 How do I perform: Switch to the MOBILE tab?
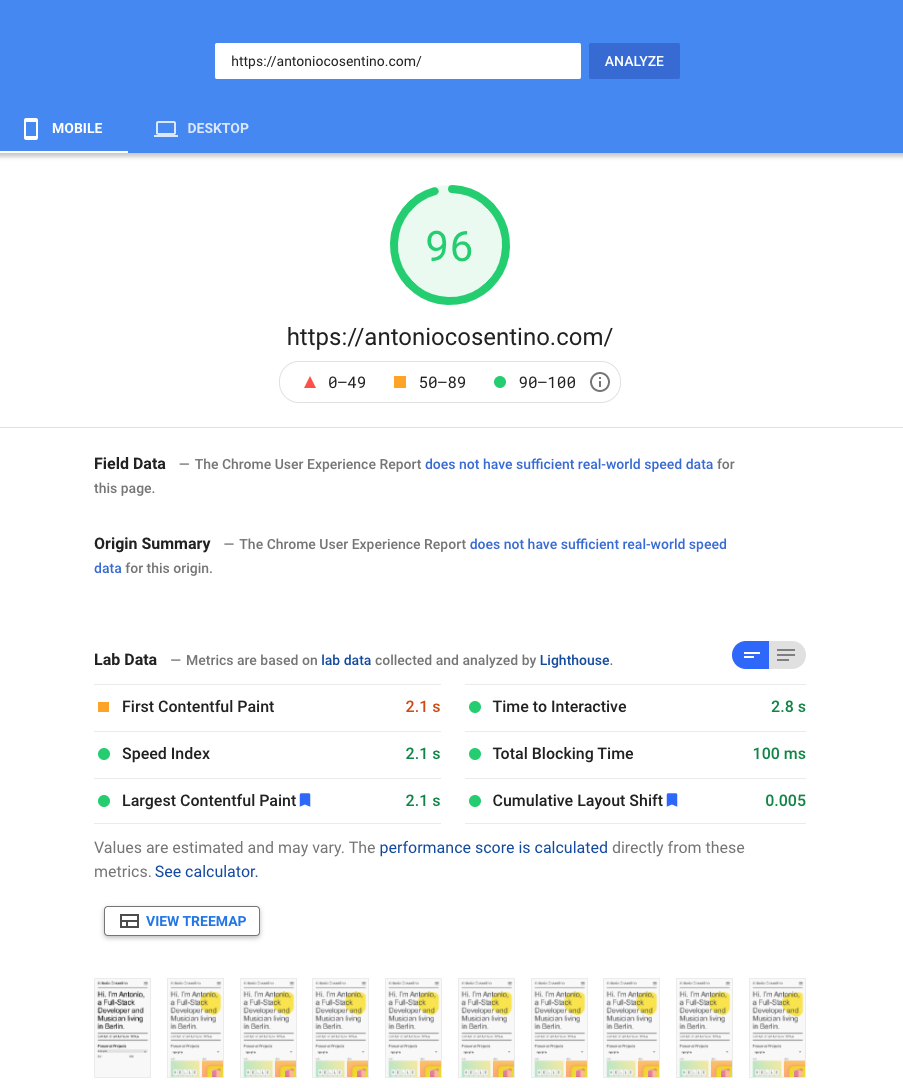(64, 128)
